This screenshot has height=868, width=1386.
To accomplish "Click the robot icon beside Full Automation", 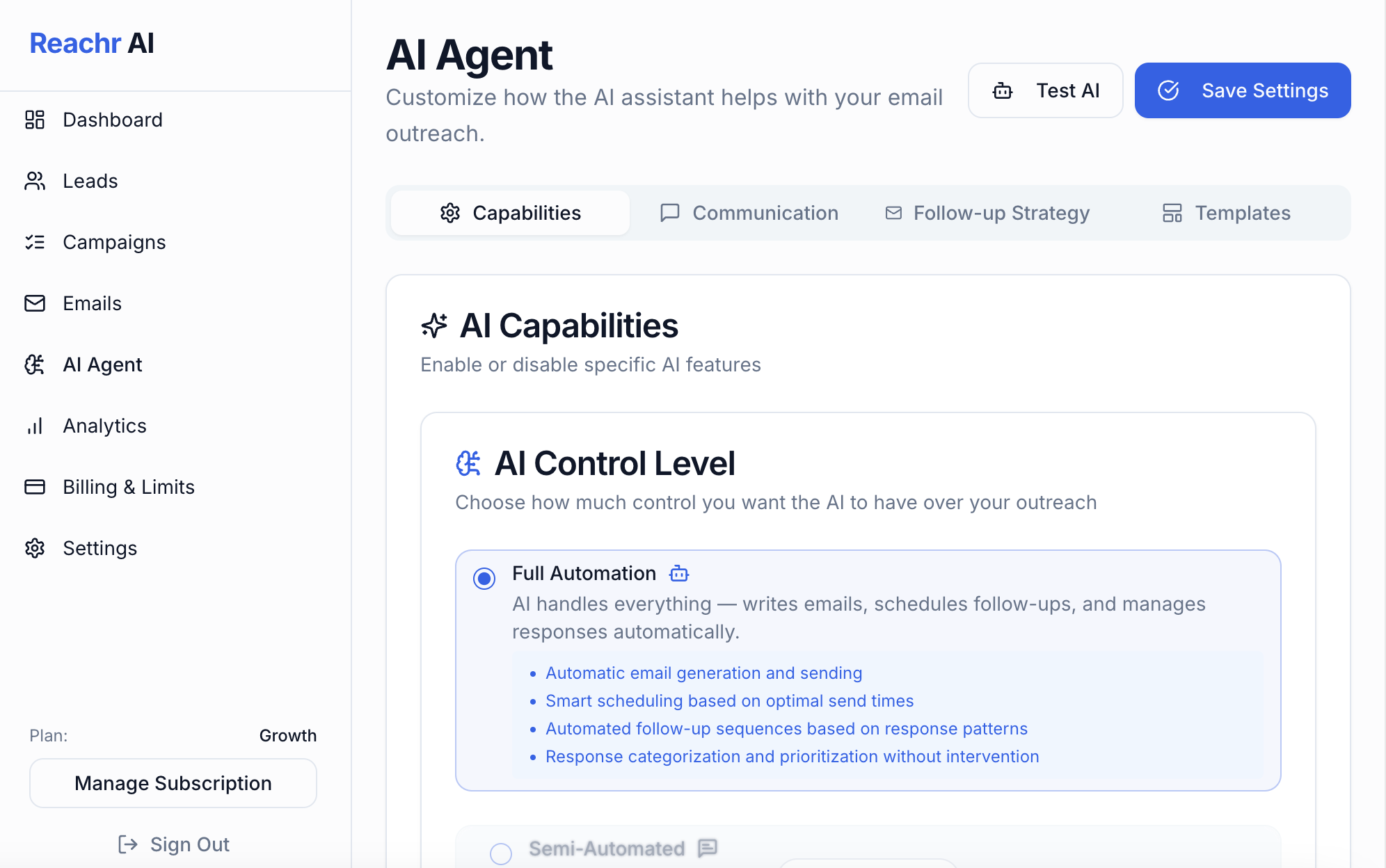I will tap(678, 574).
